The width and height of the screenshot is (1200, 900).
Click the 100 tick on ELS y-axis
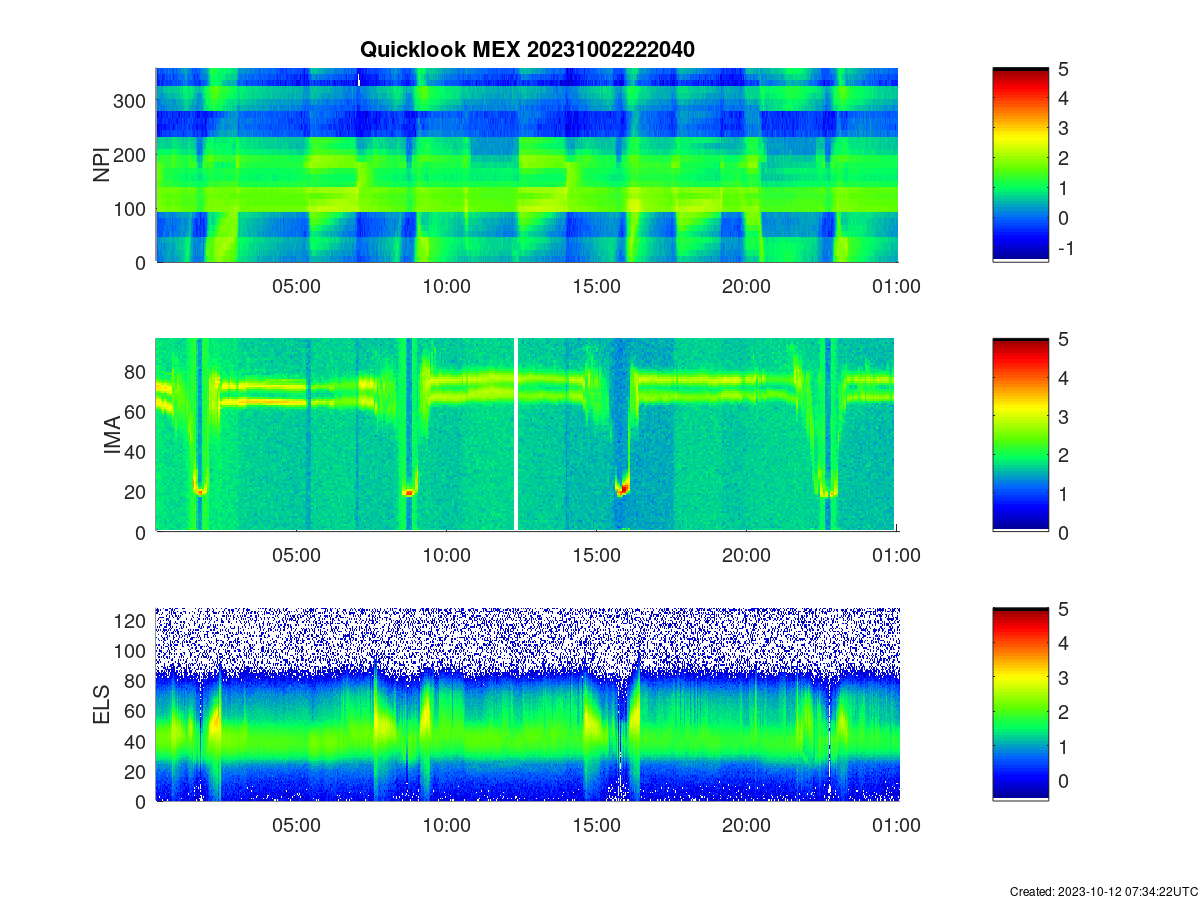131,651
